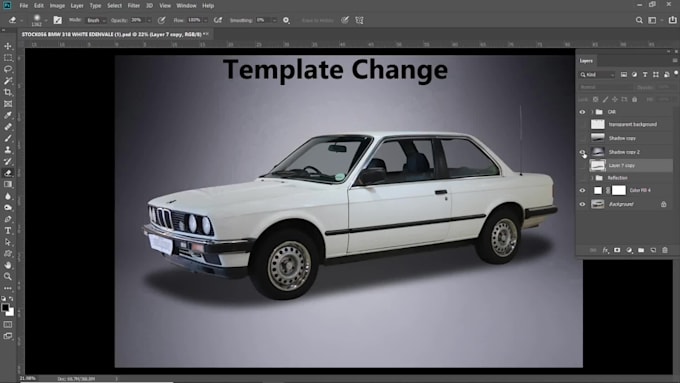Open the Image menu
The image size is (680, 383).
click(x=57, y=6)
